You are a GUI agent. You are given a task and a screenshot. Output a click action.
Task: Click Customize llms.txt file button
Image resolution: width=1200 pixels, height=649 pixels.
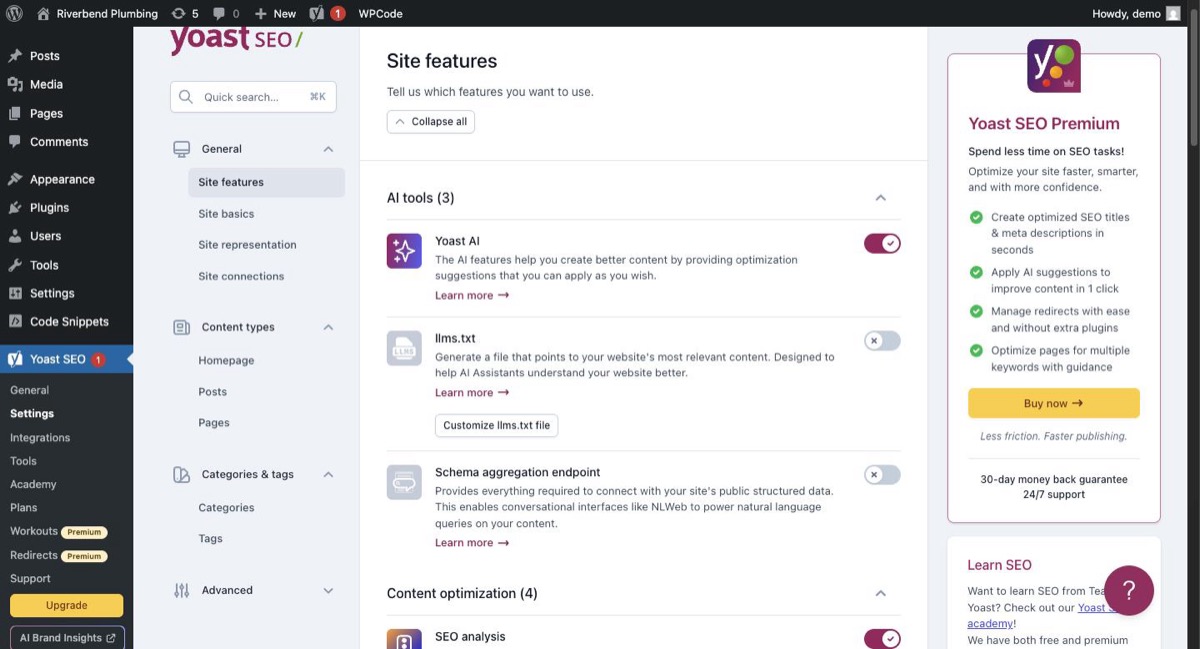(x=497, y=425)
